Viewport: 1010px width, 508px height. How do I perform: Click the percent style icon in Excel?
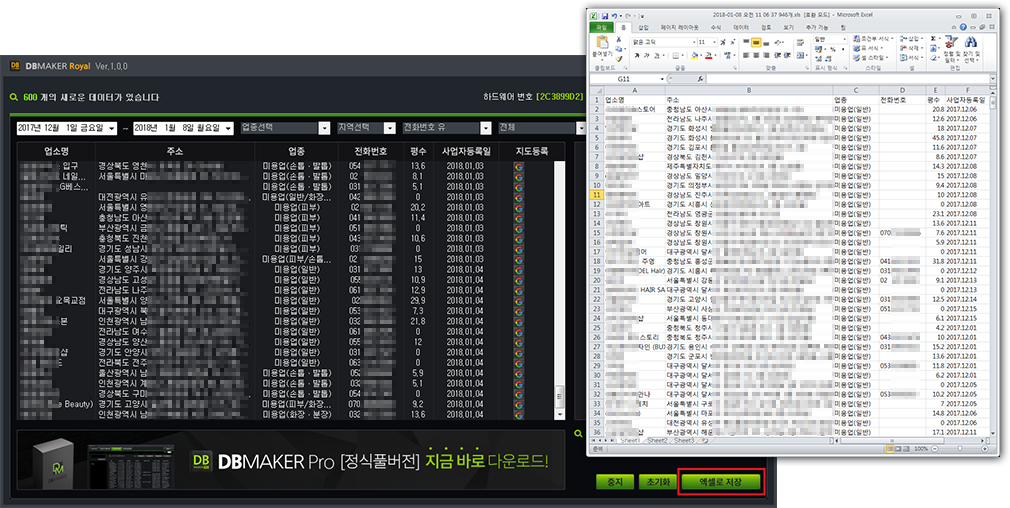(832, 49)
